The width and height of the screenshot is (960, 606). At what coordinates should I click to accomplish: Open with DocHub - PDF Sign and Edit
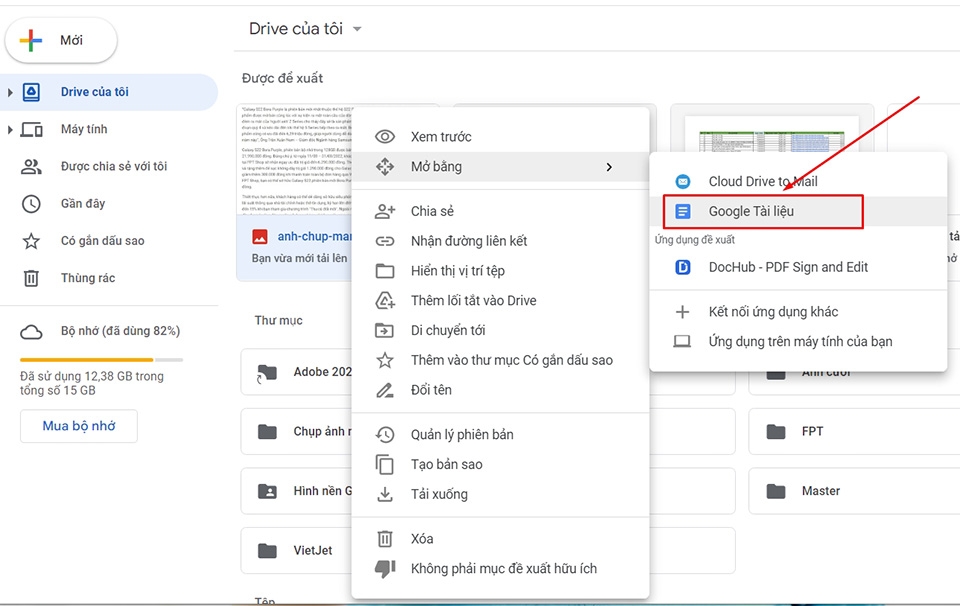(798, 267)
